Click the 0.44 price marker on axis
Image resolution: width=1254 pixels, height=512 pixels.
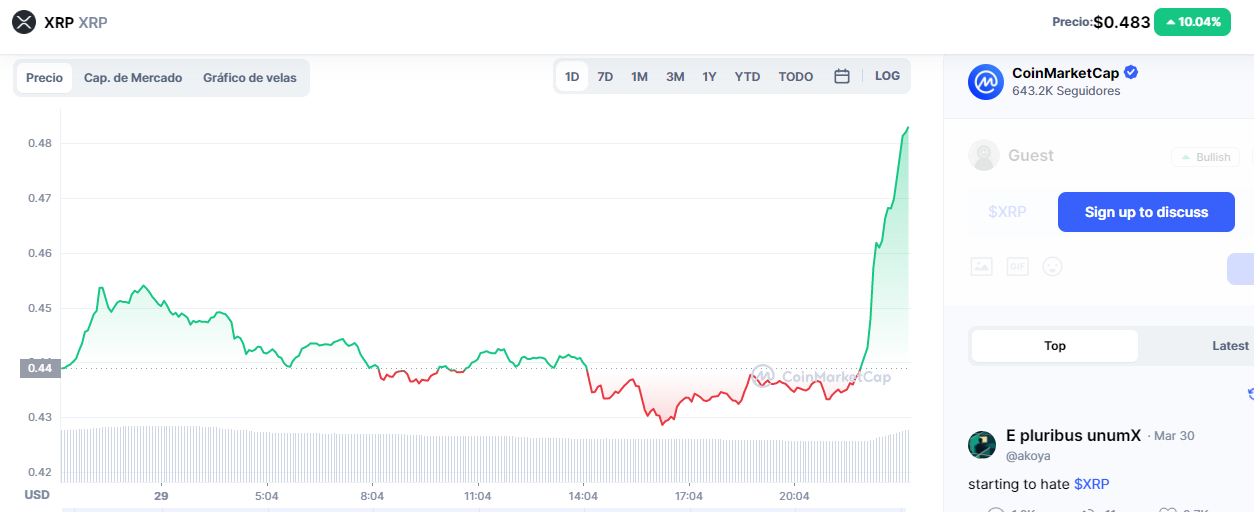point(39,368)
